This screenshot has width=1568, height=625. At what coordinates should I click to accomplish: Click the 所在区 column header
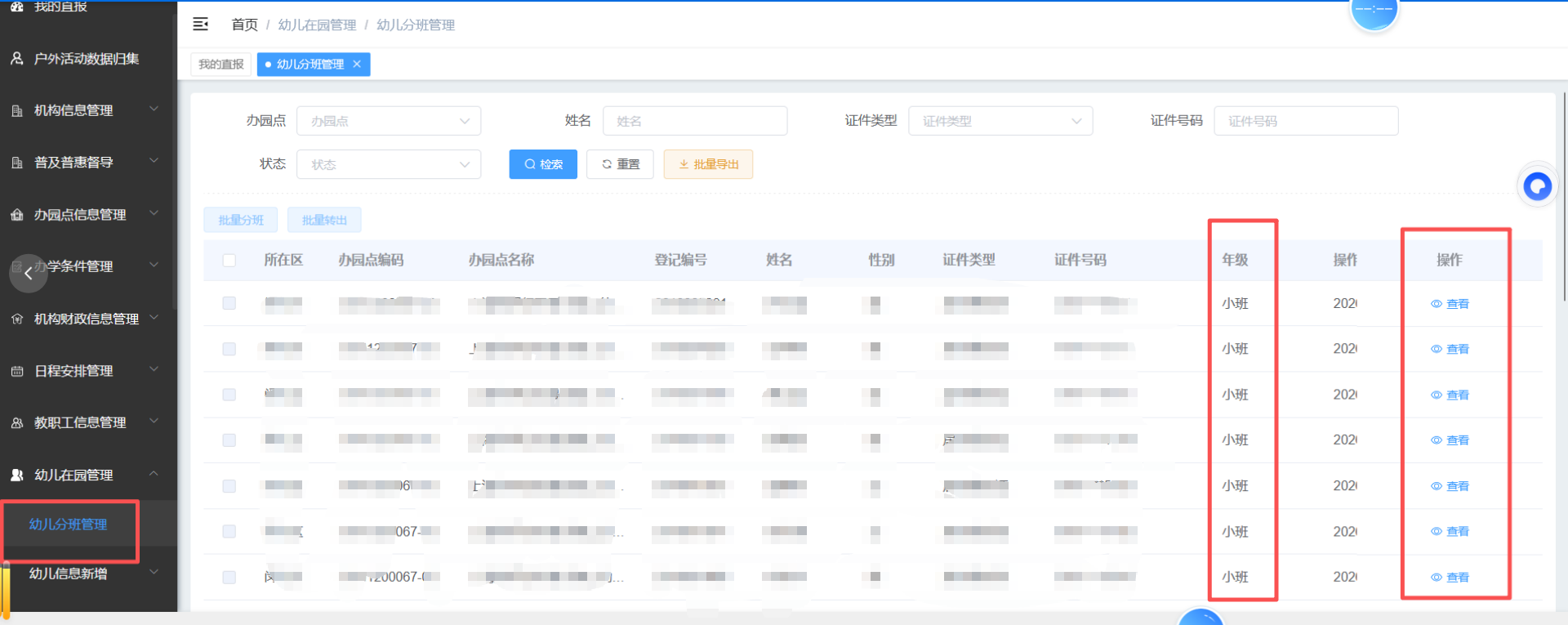point(283,260)
